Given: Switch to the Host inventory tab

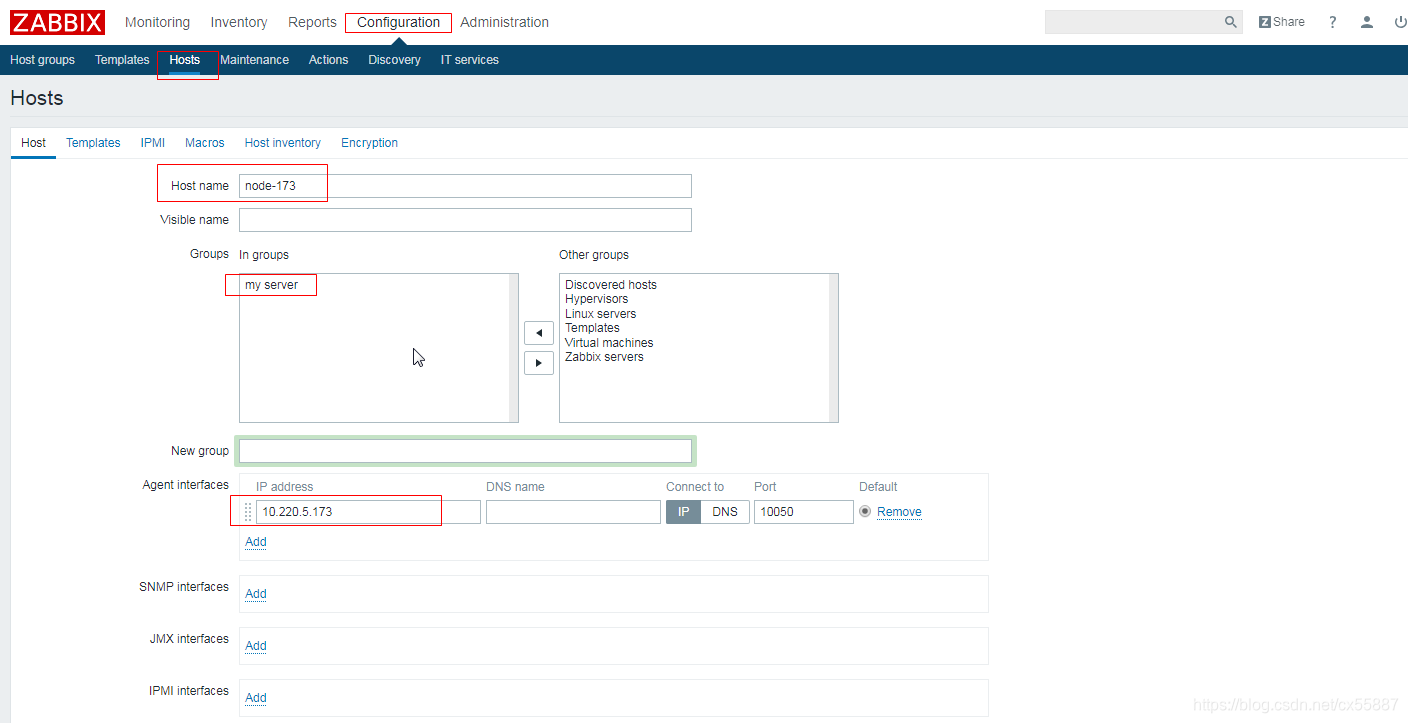Looking at the screenshot, I should [x=283, y=143].
